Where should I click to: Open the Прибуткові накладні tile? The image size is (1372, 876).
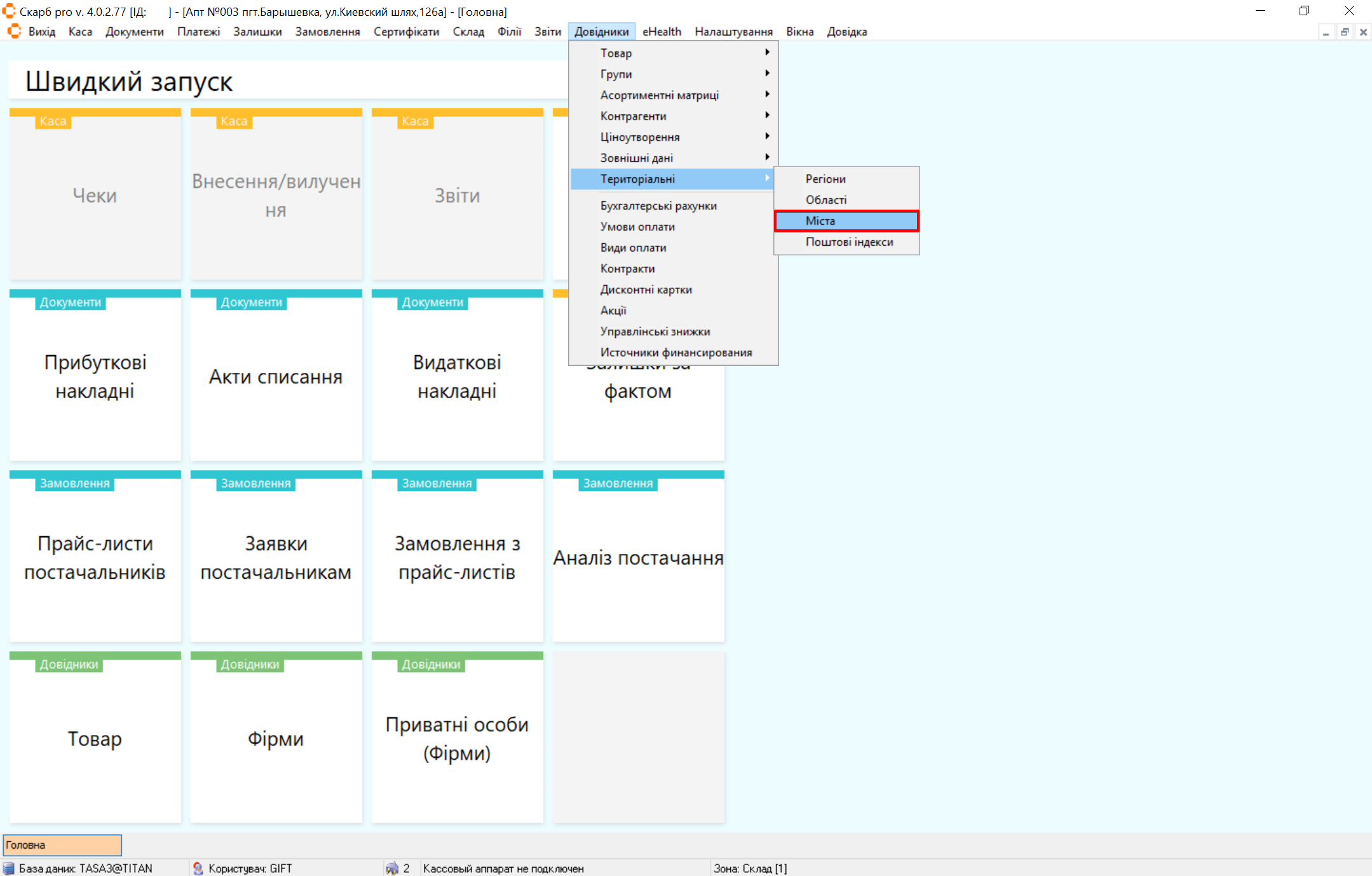[95, 376]
